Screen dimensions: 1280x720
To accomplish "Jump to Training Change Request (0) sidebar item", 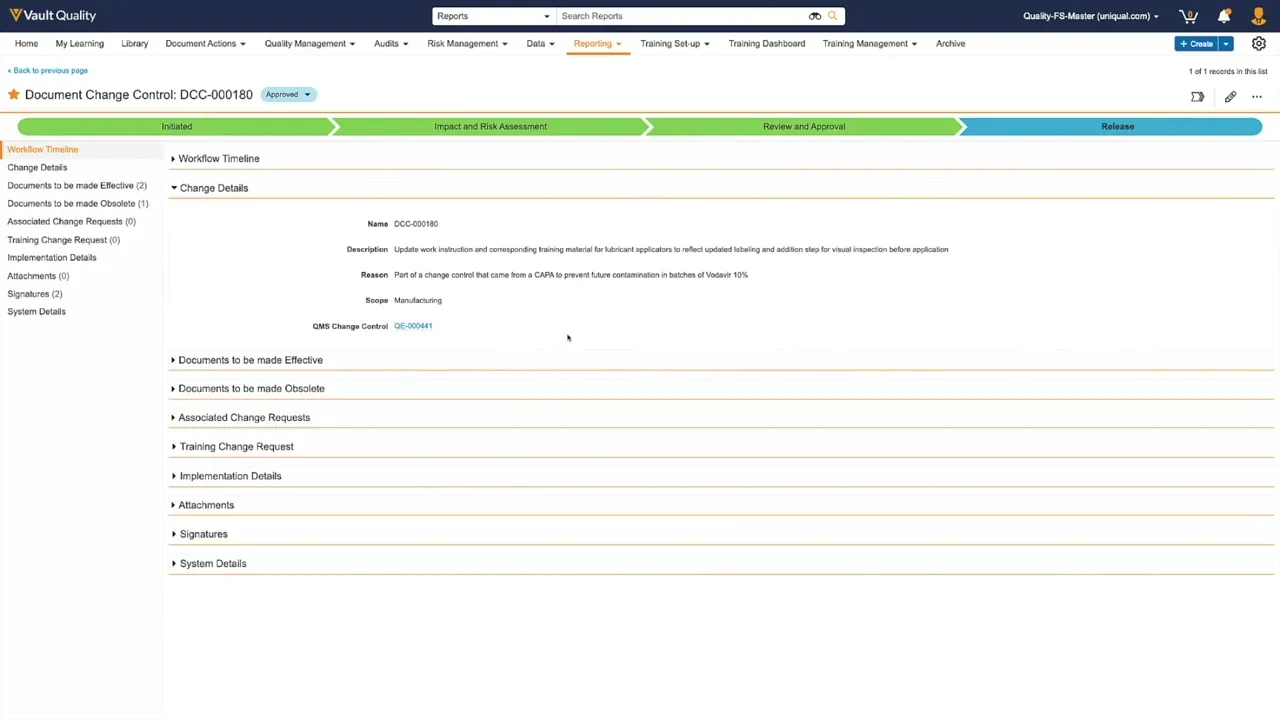I will tap(63, 240).
